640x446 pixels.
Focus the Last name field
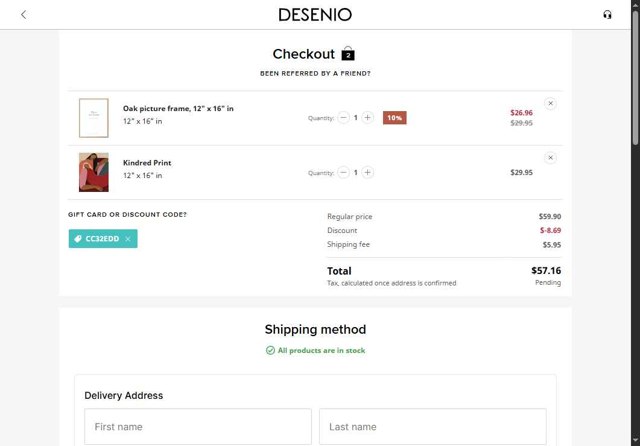tap(433, 426)
